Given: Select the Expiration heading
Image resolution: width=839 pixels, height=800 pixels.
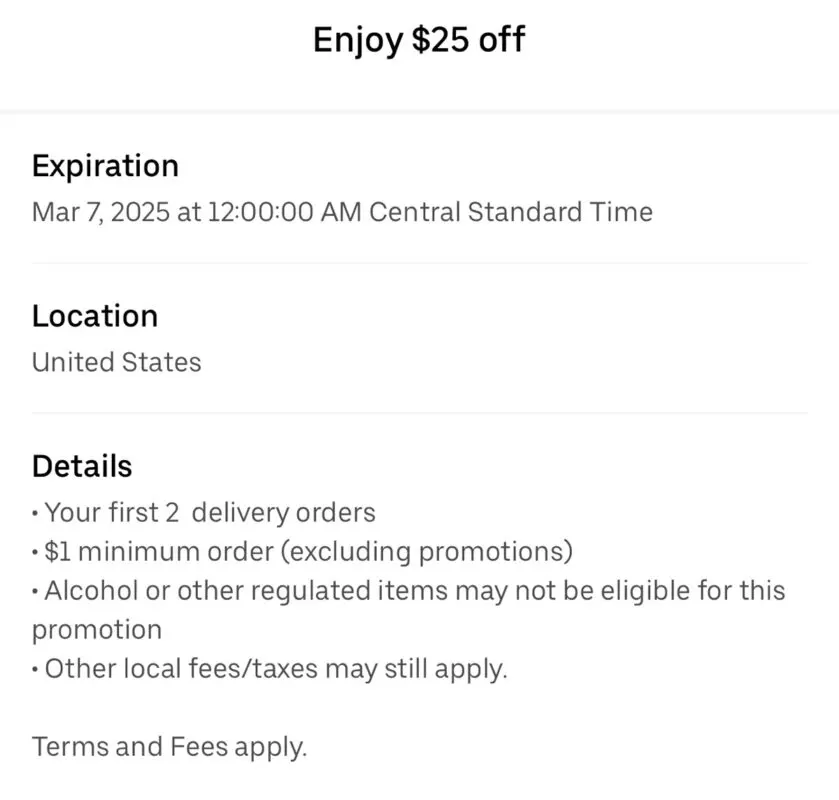Looking at the screenshot, I should click(x=105, y=166).
